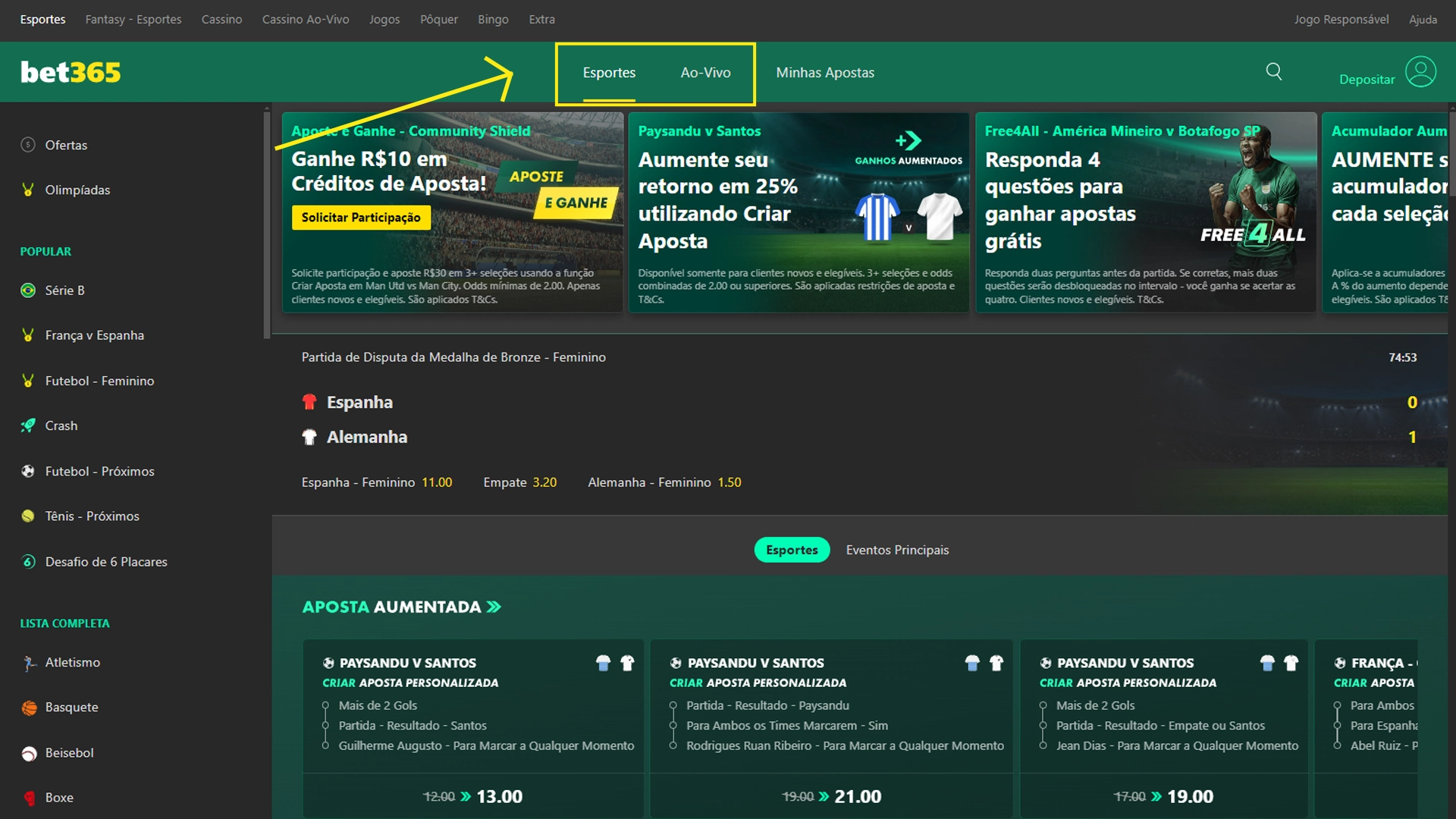Screen dimensions: 1456x819
Task: Click the red Espanha shirt icon
Action: tap(309, 402)
